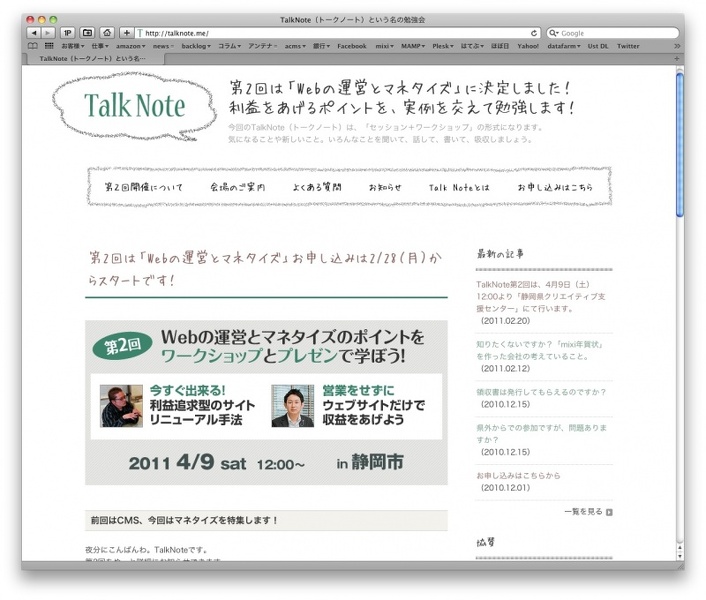
Task: Click the Home icon in toolbar
Action: (107, 33)
